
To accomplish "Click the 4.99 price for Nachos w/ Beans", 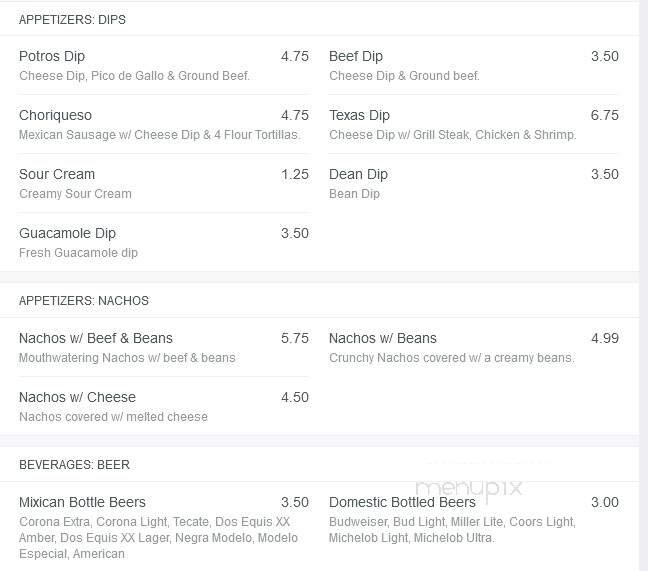I will point(604,338).
